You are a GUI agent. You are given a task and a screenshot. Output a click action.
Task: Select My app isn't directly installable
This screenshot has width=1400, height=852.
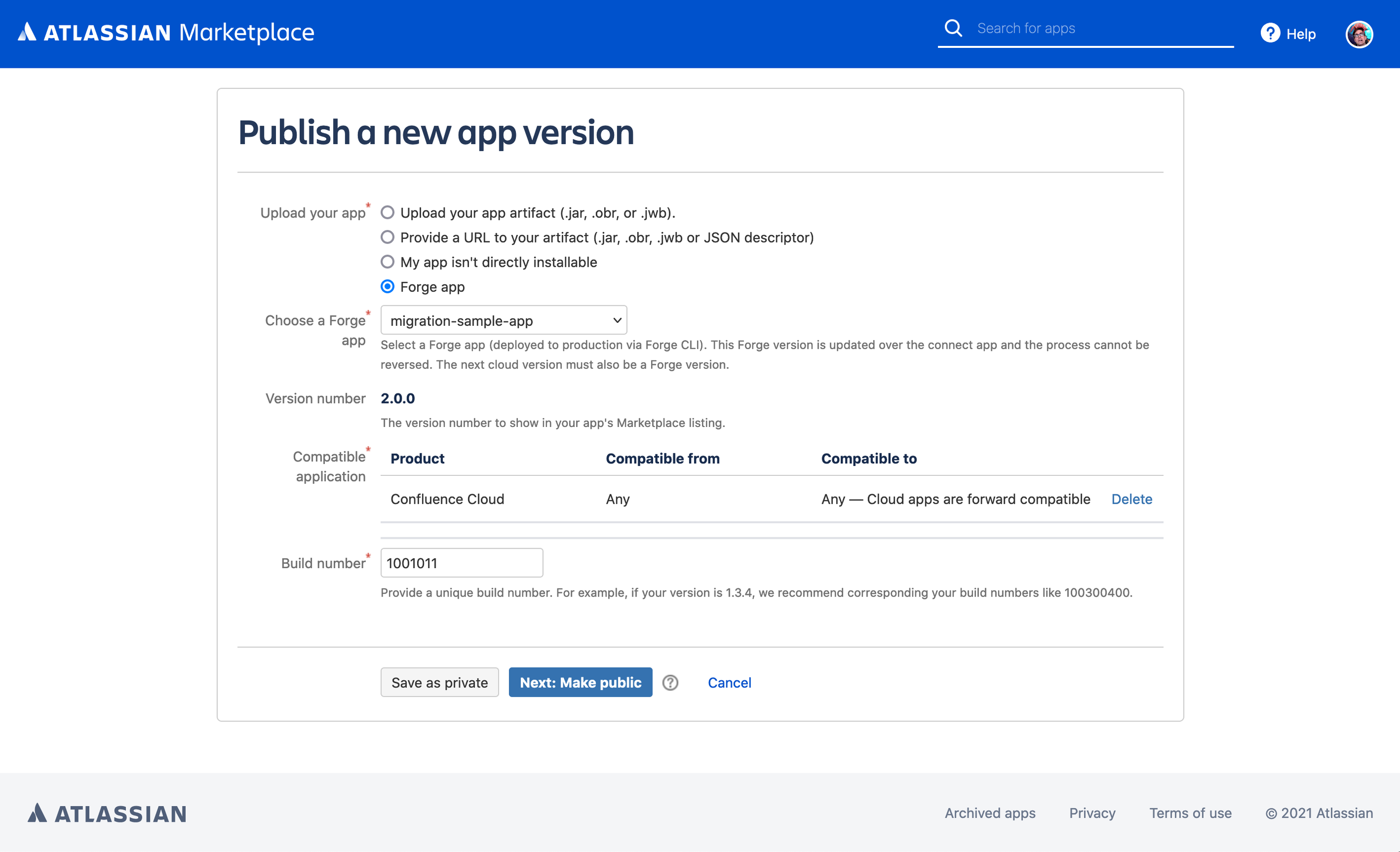388,261
